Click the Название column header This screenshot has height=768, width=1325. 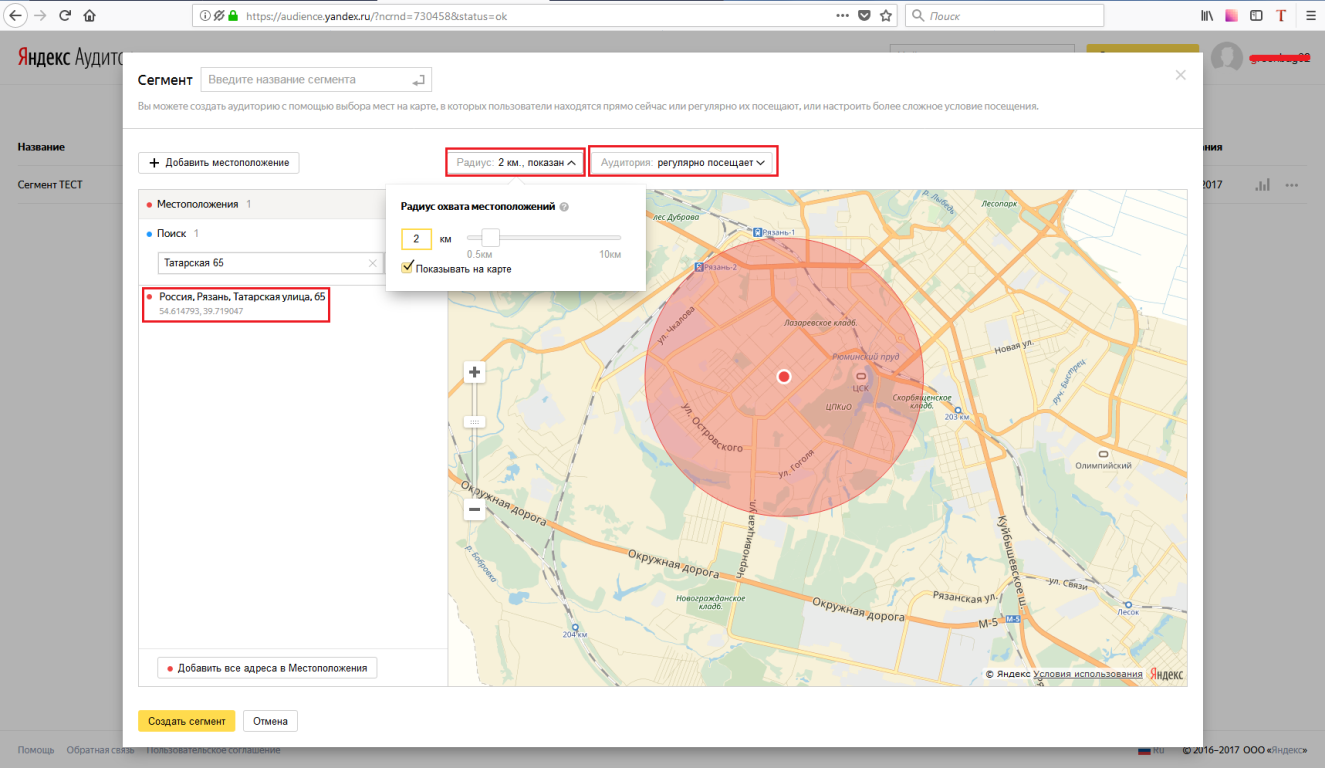tap(41, 147)
